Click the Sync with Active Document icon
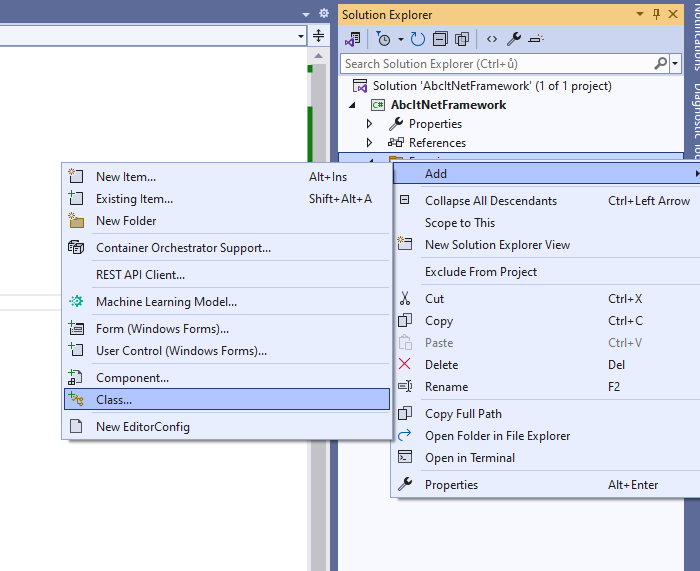Screen dimensions: 700x571 point(352,39)
